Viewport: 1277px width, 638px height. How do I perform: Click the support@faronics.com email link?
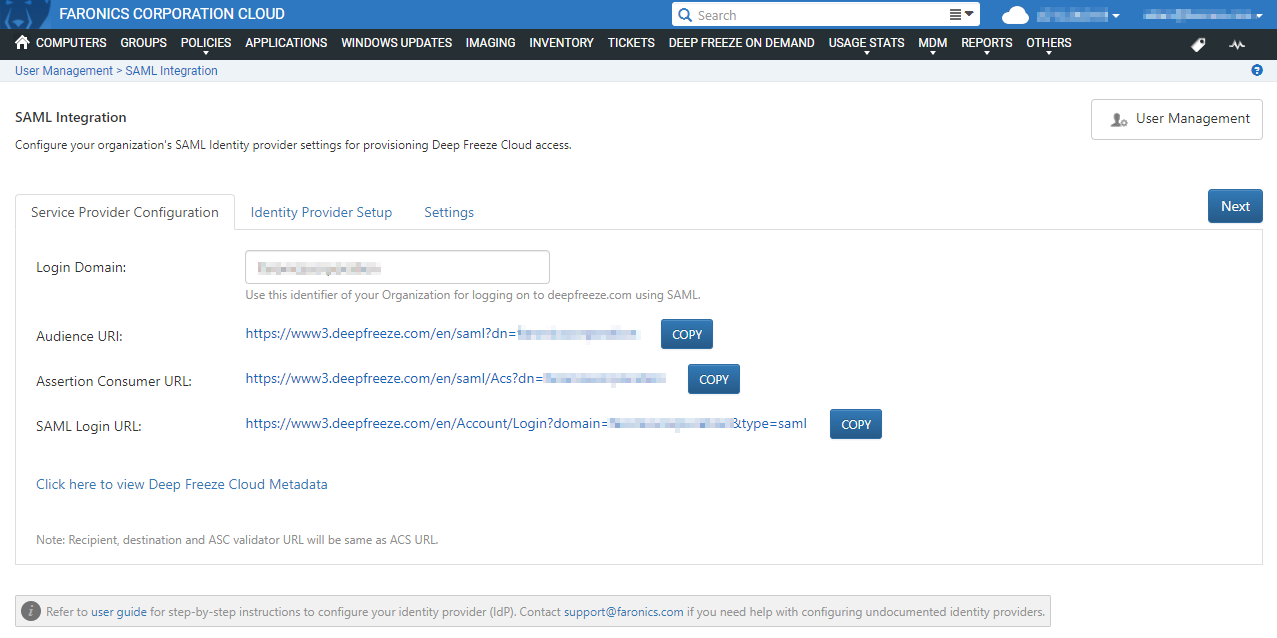point(624,611)
